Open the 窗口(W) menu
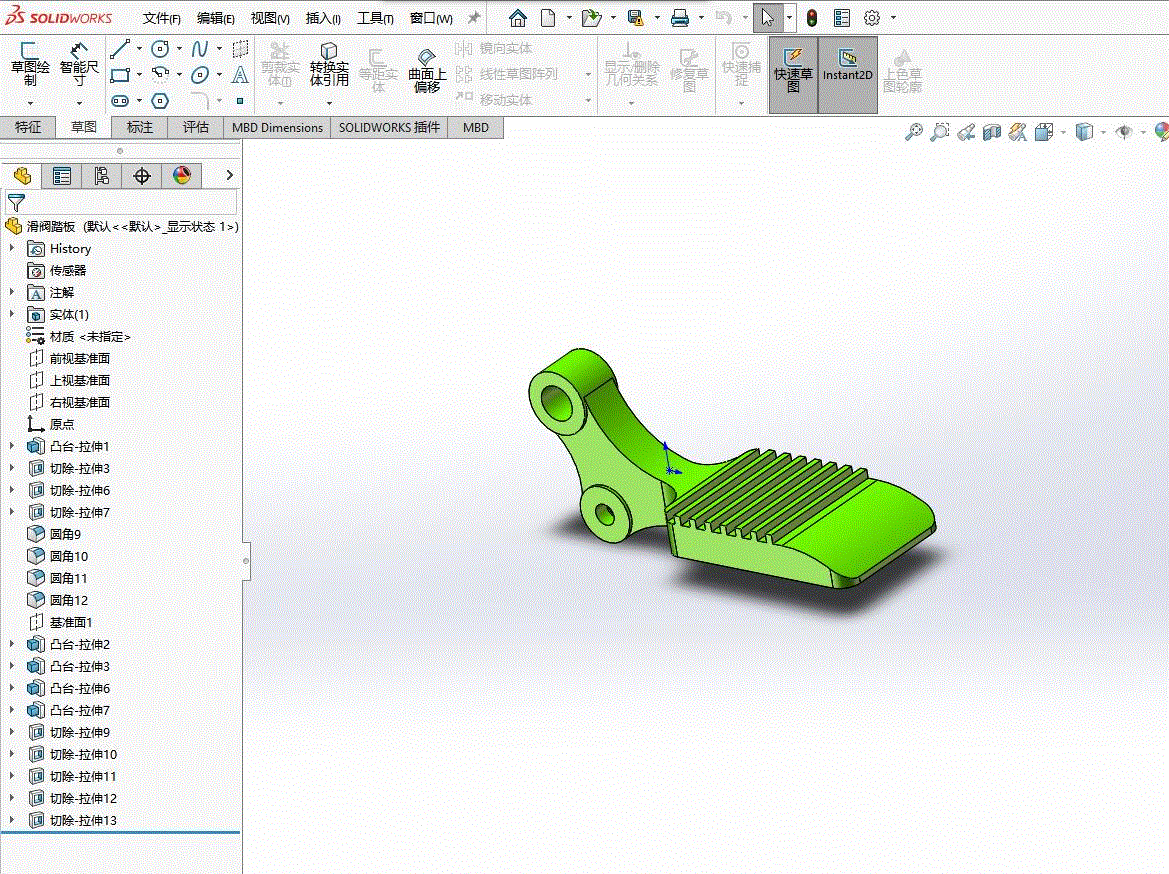Screen dimensions: 1169x874 tap(431, 18)
